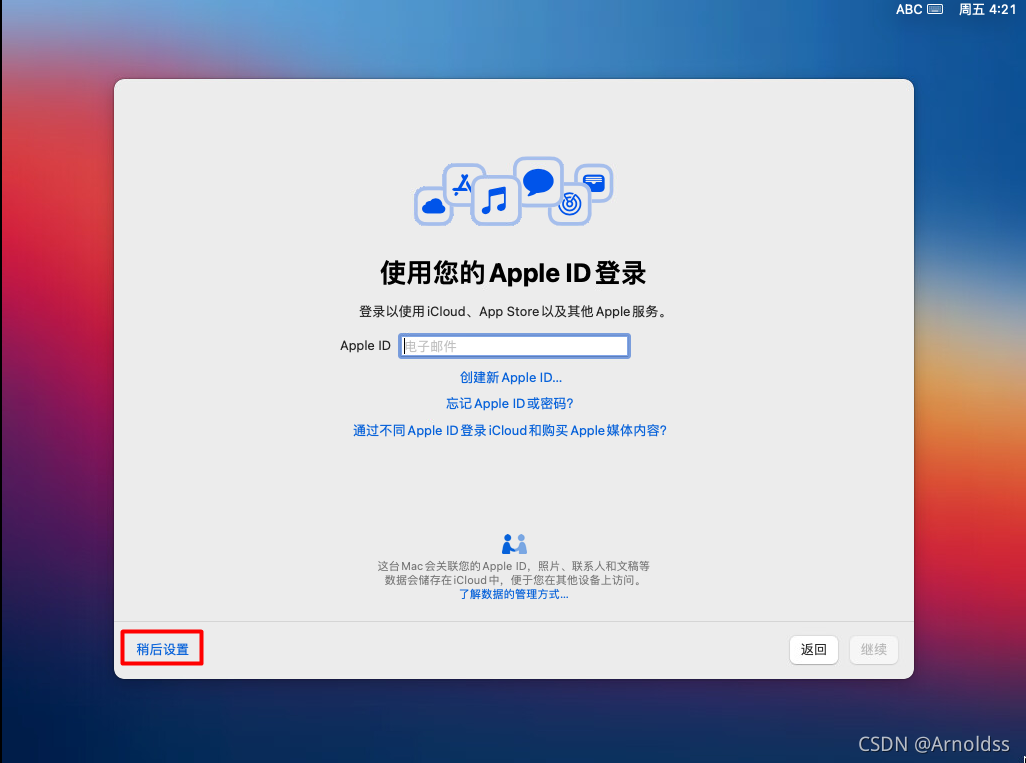Click the 这台 Mac 会关联您的 Apple ID text
Image resolution: width=1026 pixels, height=763 pixels.
[514, 573]
